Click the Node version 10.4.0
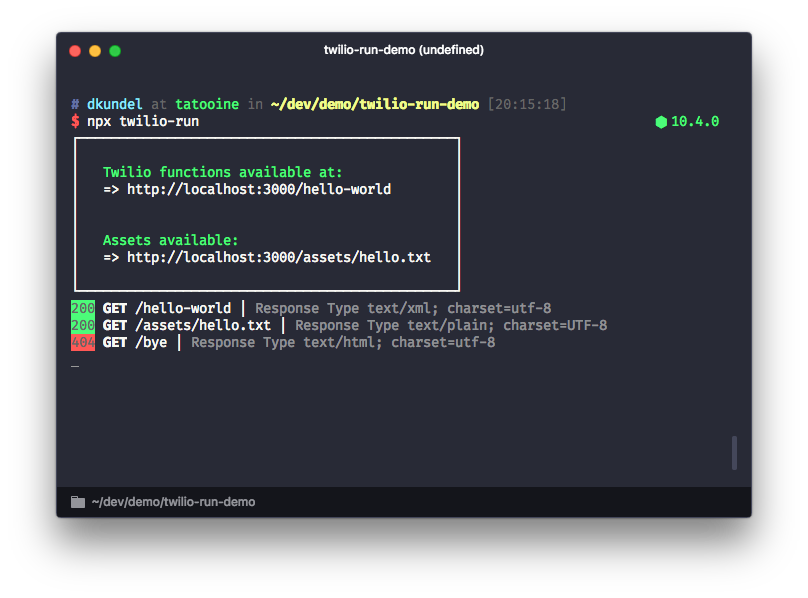 tap(695, 122)
